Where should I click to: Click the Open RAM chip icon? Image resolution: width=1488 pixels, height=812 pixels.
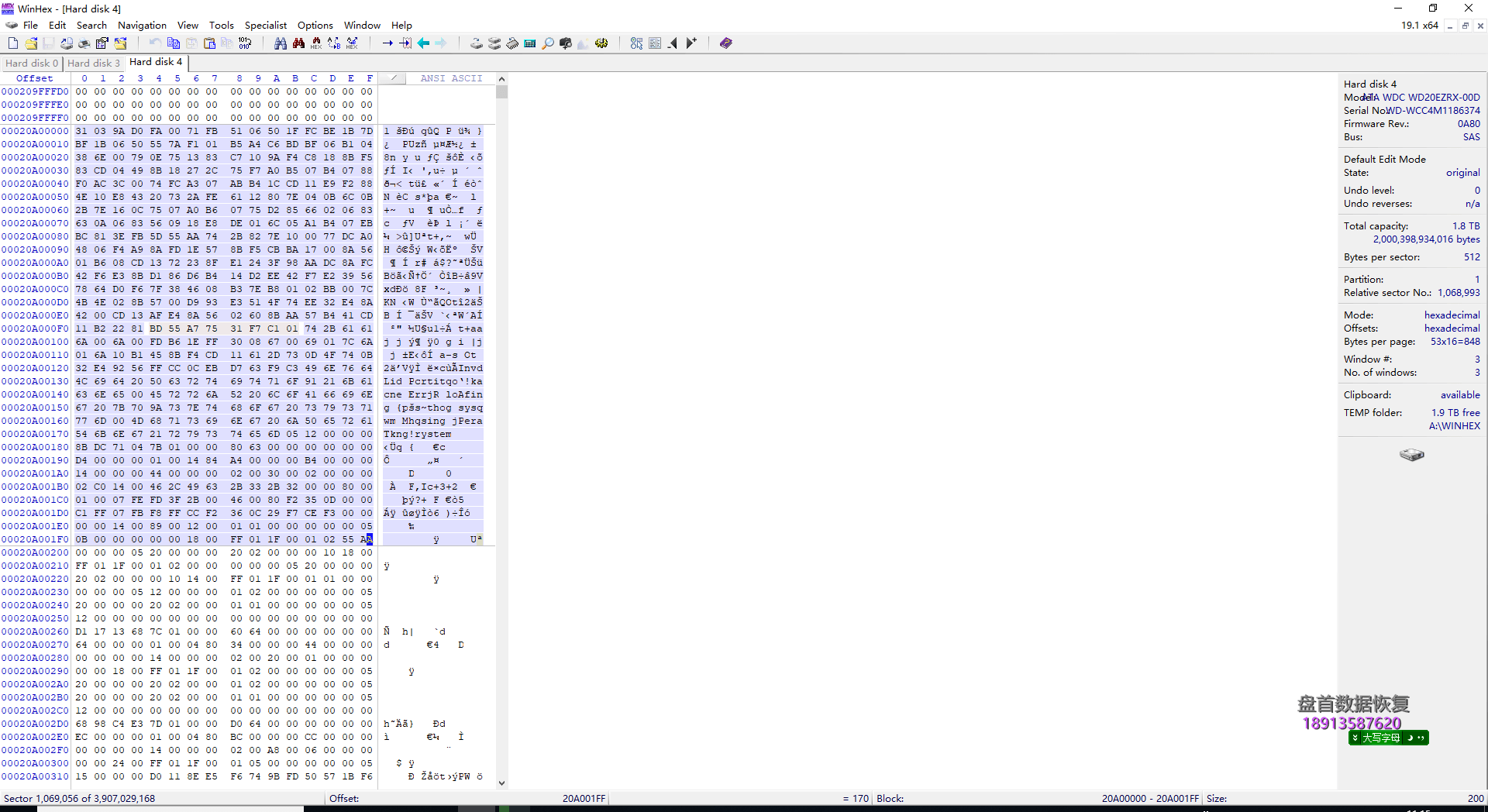tap(512, 43)
